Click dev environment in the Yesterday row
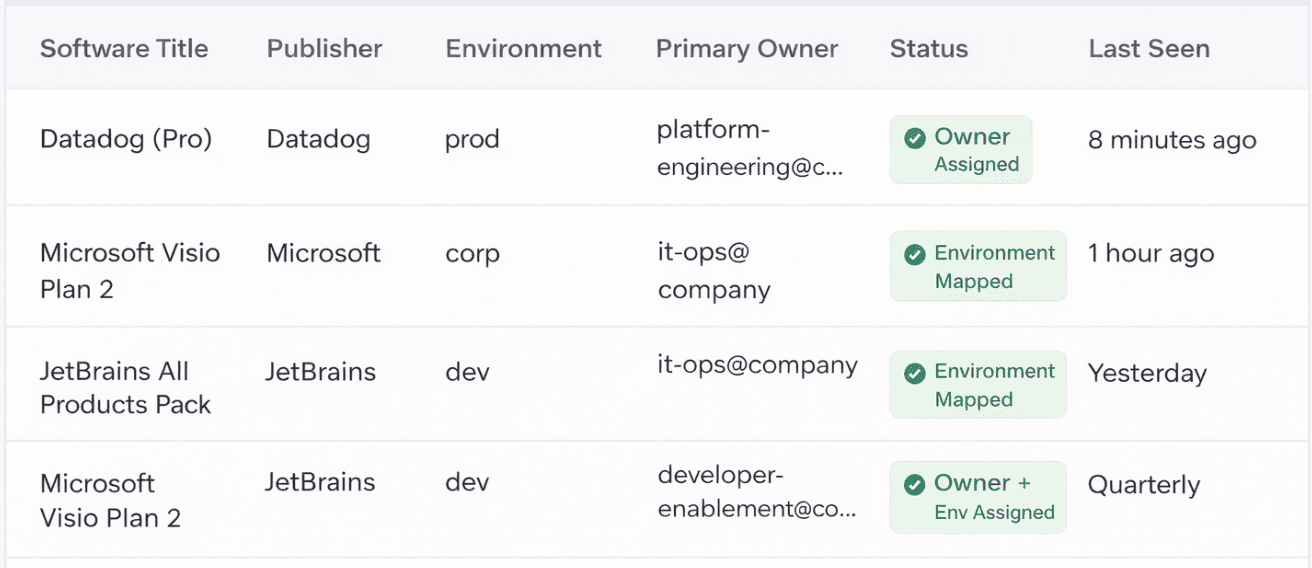The image size is (1312, 568). click(467, 373)
